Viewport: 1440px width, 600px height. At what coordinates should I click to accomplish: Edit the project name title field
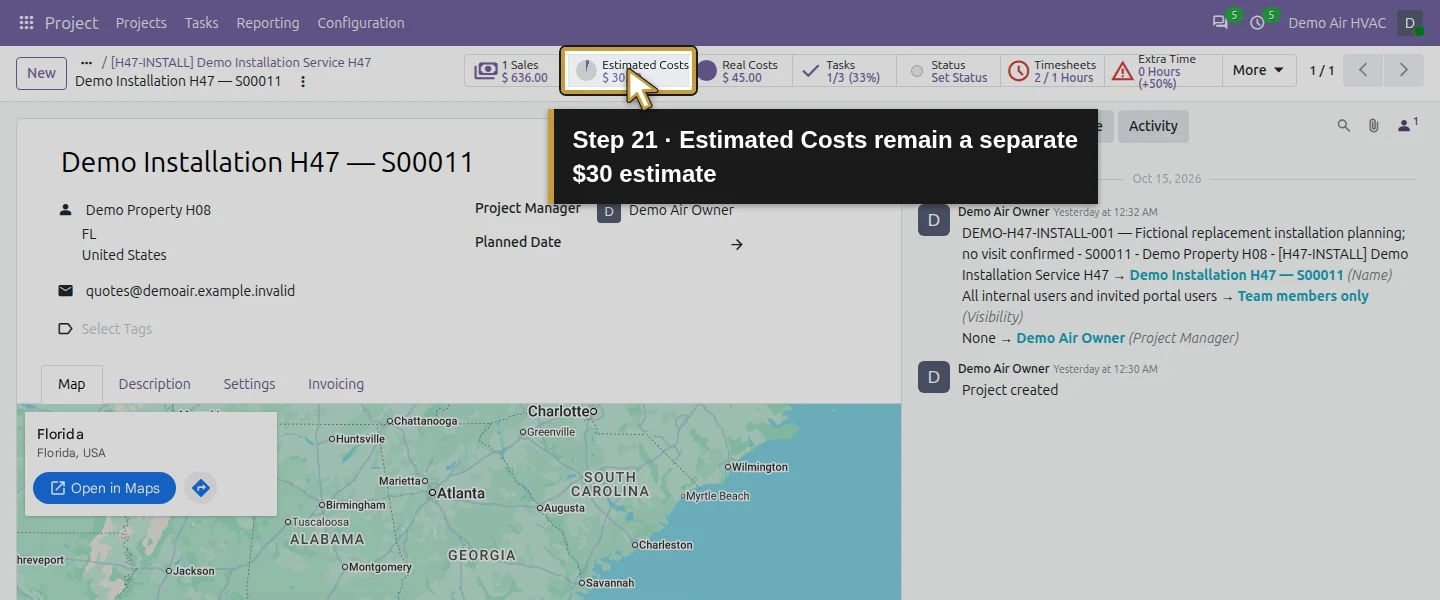coord(267,162)
